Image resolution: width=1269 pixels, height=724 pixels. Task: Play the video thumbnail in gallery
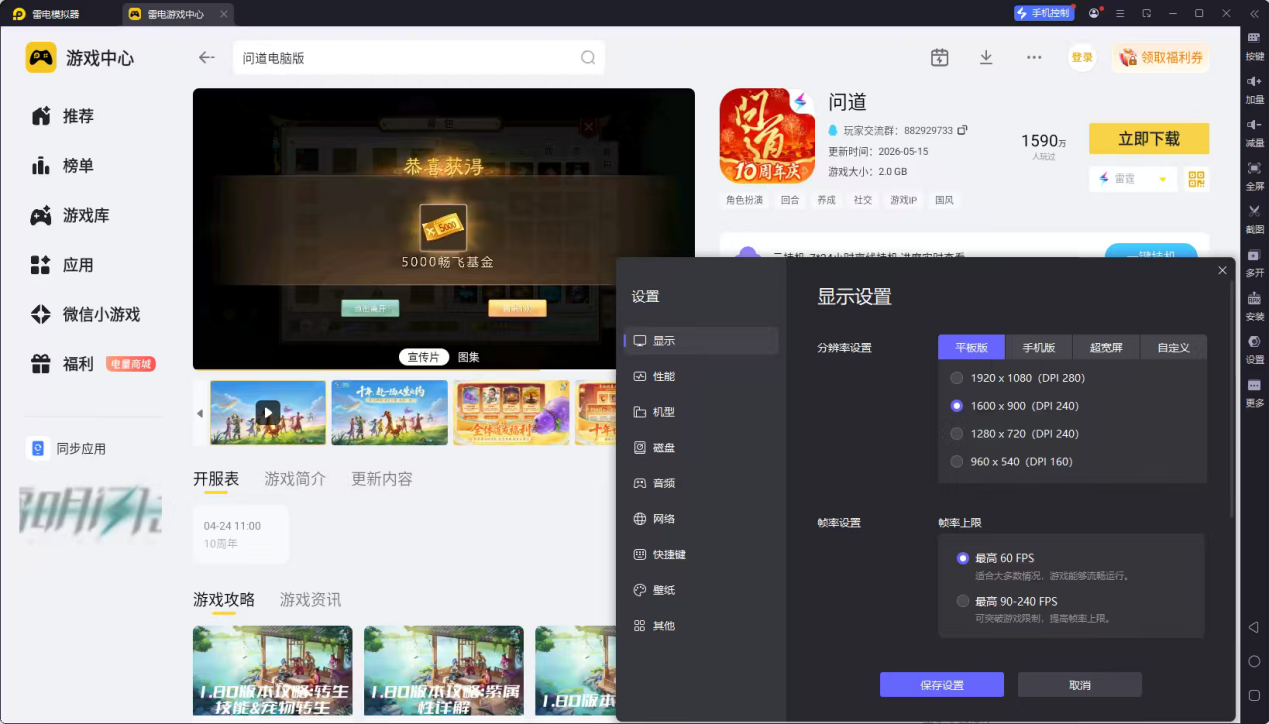click(x=268, y=412)
